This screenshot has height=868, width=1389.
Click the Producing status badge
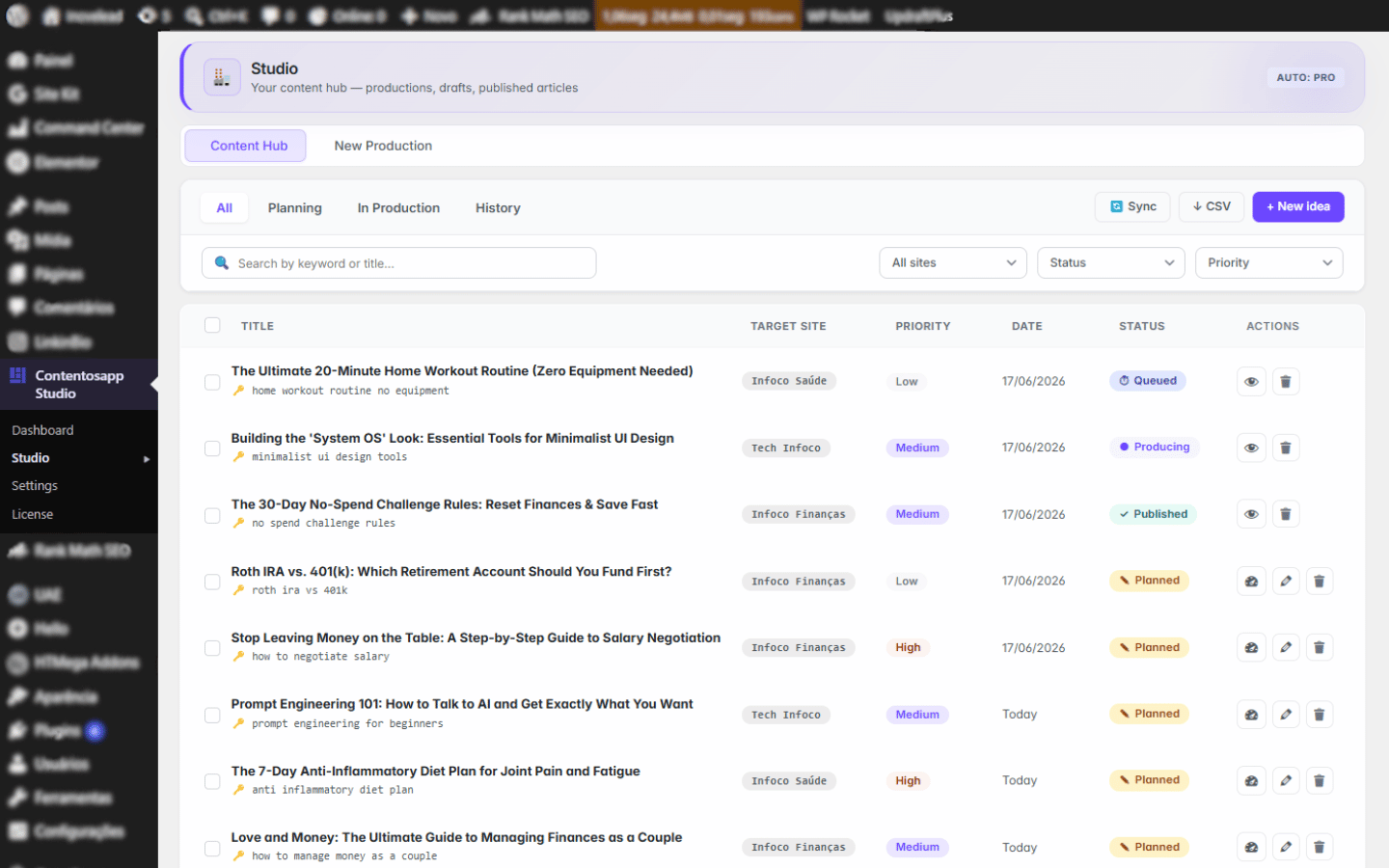point(1155,448)
